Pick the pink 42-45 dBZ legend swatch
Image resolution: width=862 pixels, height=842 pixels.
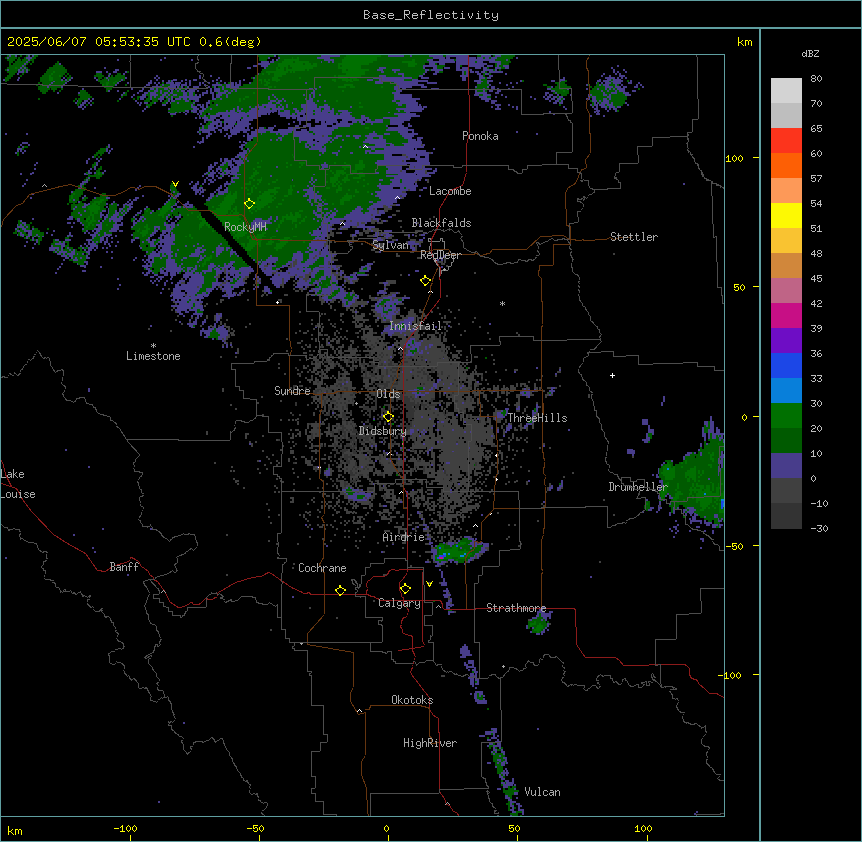[786, 291]
